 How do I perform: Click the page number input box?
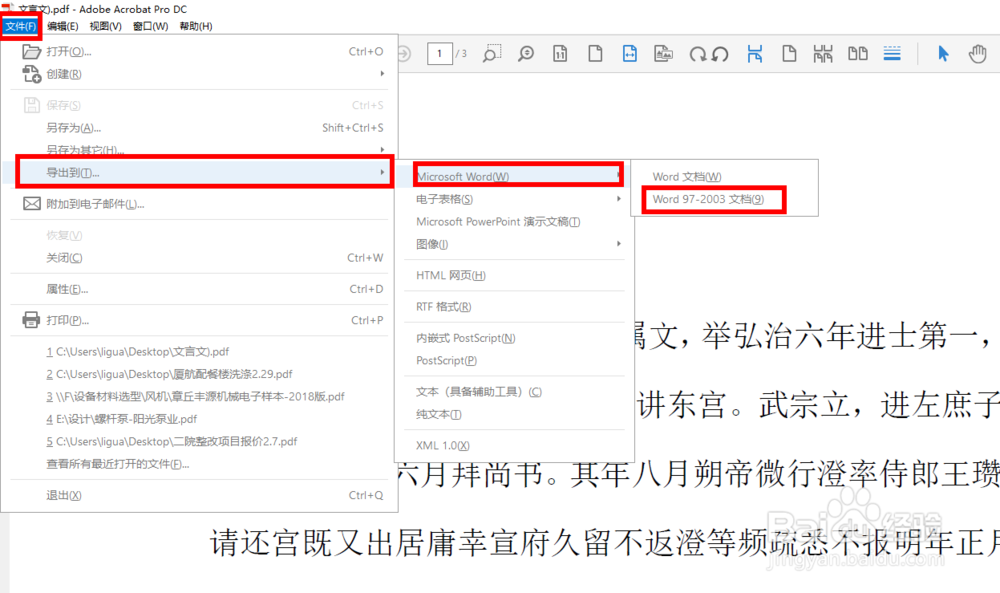click(x=439, y=54)
